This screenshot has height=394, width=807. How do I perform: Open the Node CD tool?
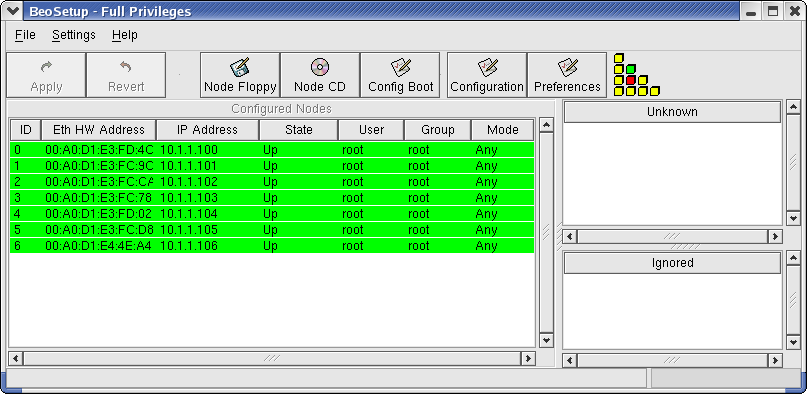(x=320, y=75)
